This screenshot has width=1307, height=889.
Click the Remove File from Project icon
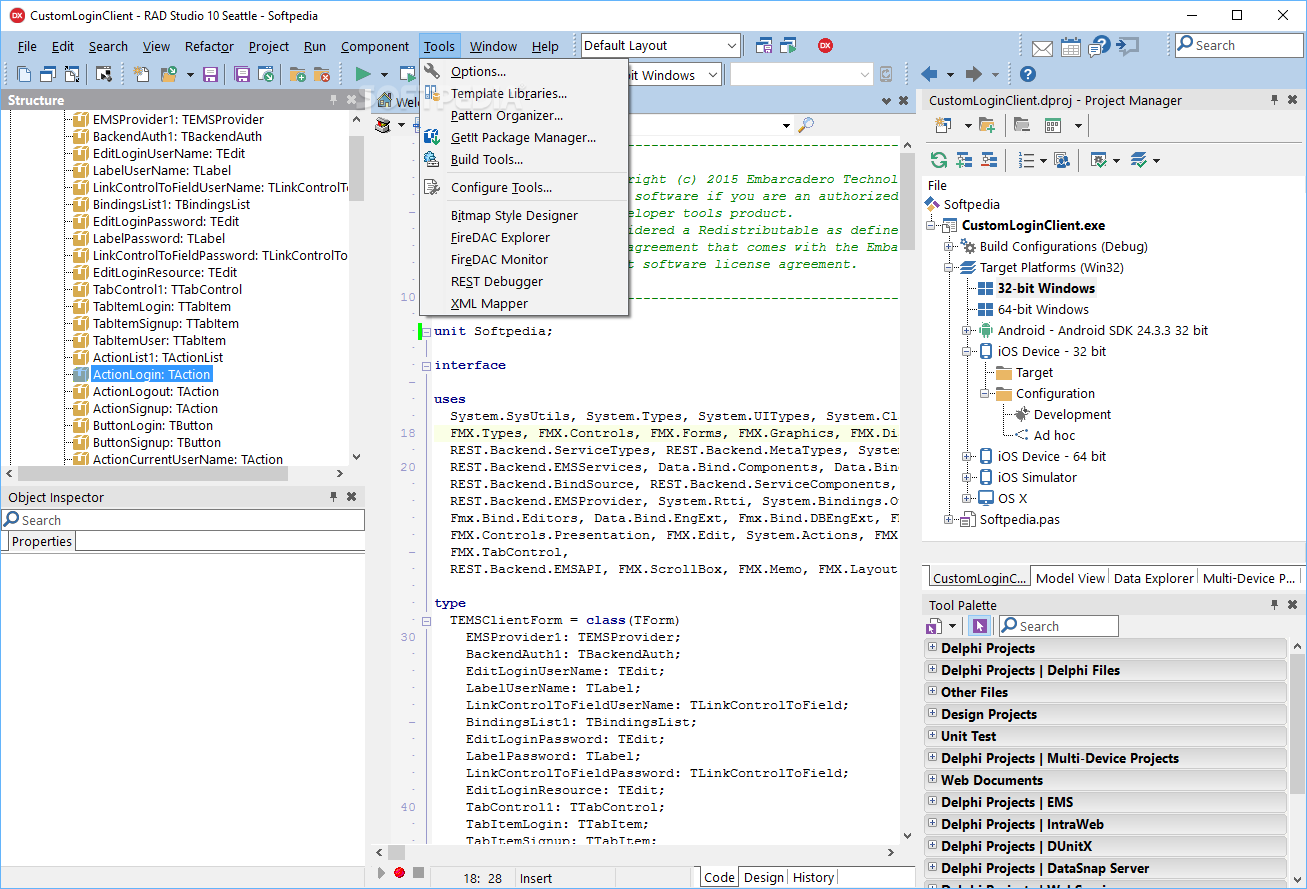coord(321,75)
